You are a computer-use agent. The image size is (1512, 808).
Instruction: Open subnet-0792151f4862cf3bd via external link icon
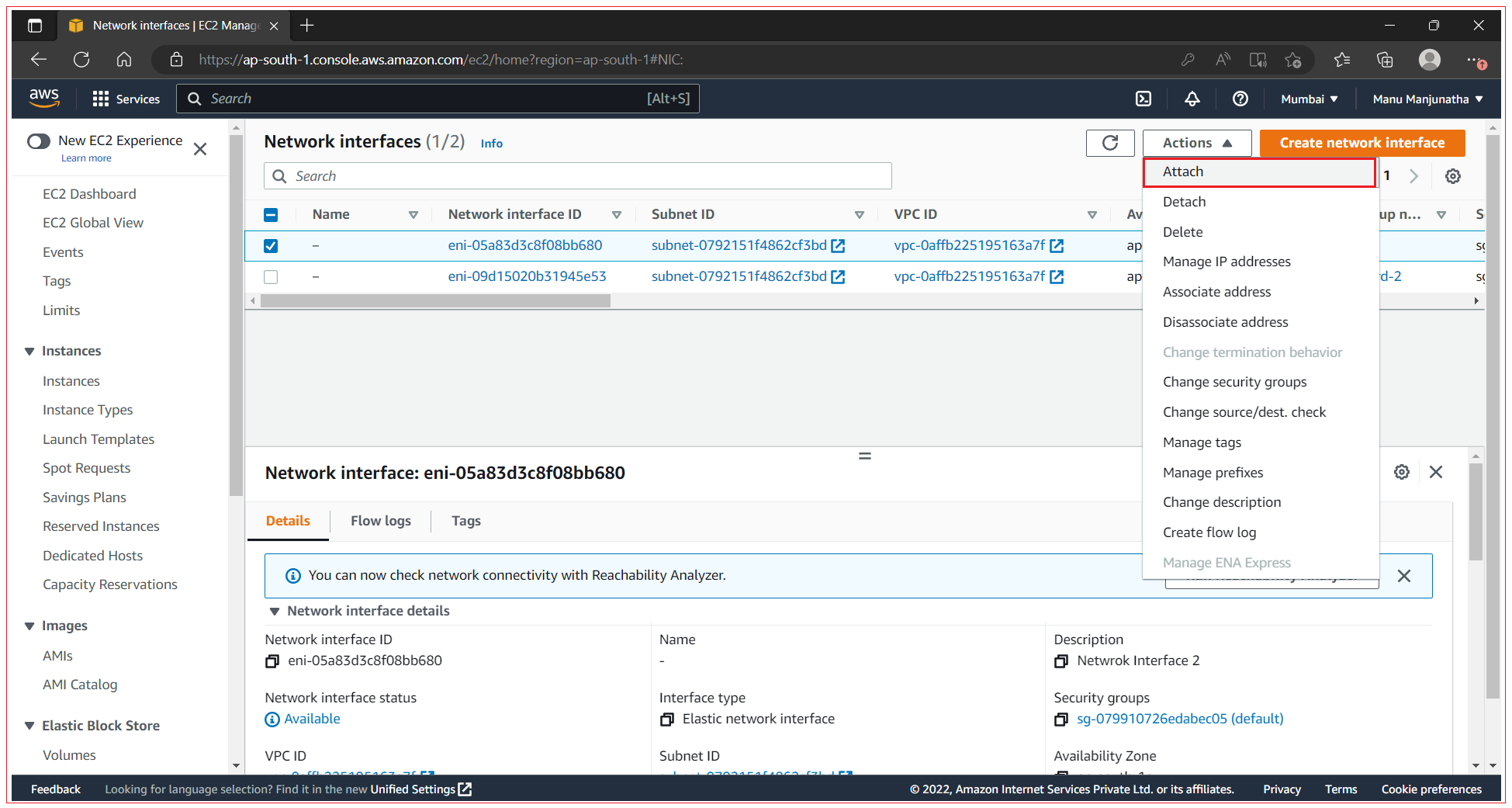click(838, 245)
